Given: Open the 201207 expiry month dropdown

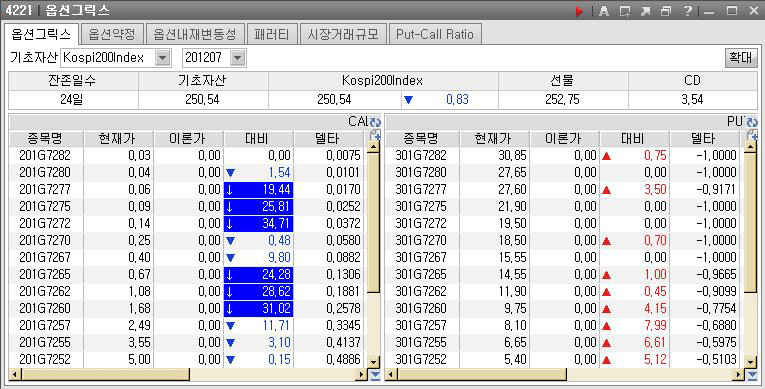Looking at the screenshot, I should pyautogui.click(x=237, y=58).
